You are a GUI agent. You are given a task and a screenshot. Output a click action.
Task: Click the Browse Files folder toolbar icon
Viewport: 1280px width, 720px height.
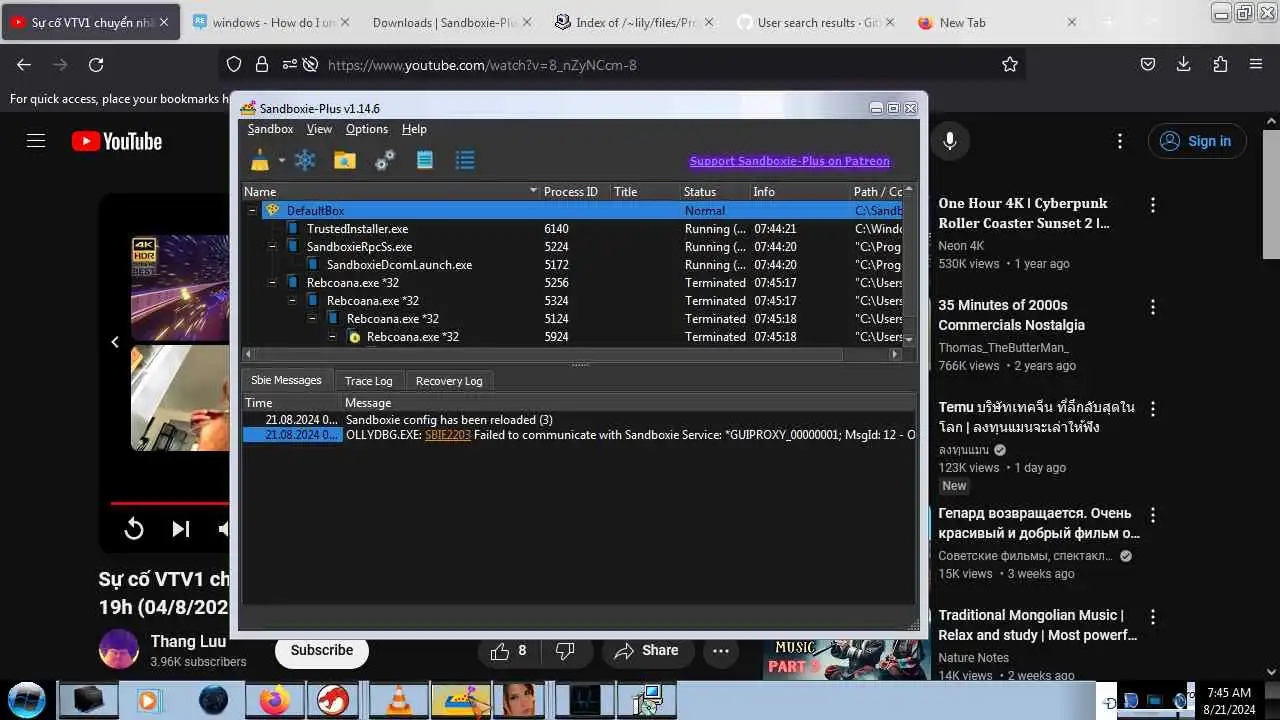click(345, 160)
